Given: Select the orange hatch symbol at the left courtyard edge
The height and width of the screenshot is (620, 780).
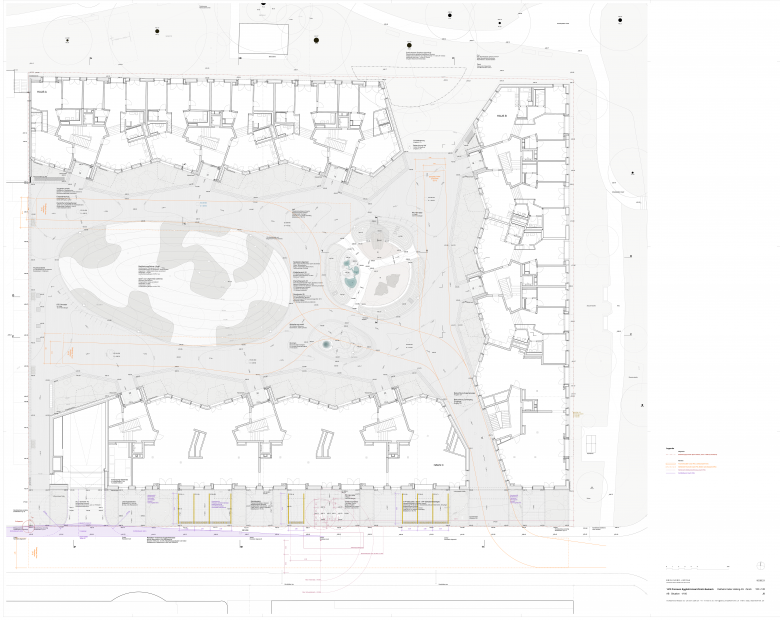Looking at the screenshot, I should coord(68,352).
